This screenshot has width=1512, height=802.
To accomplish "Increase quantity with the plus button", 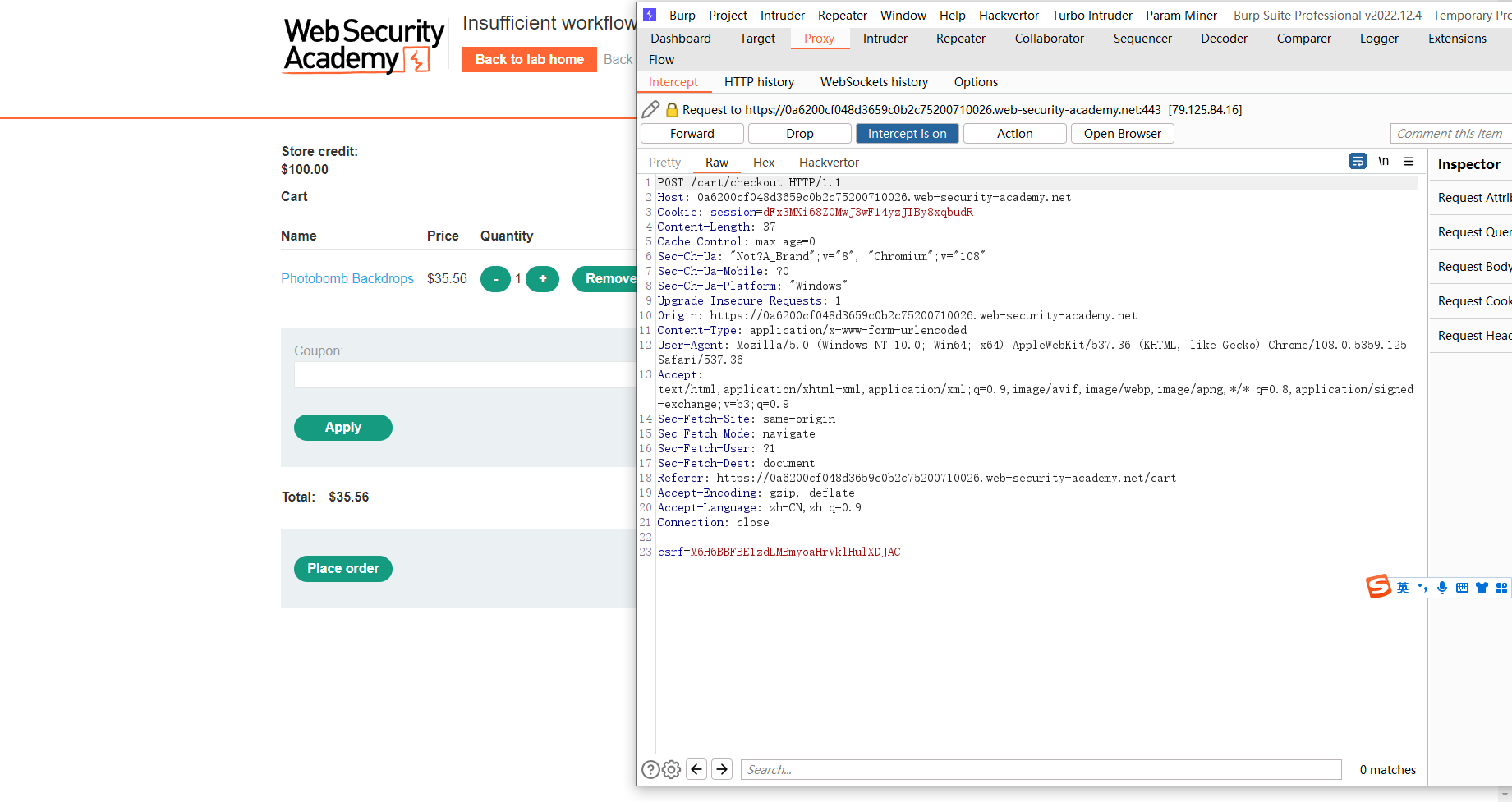I will point(542,279).
